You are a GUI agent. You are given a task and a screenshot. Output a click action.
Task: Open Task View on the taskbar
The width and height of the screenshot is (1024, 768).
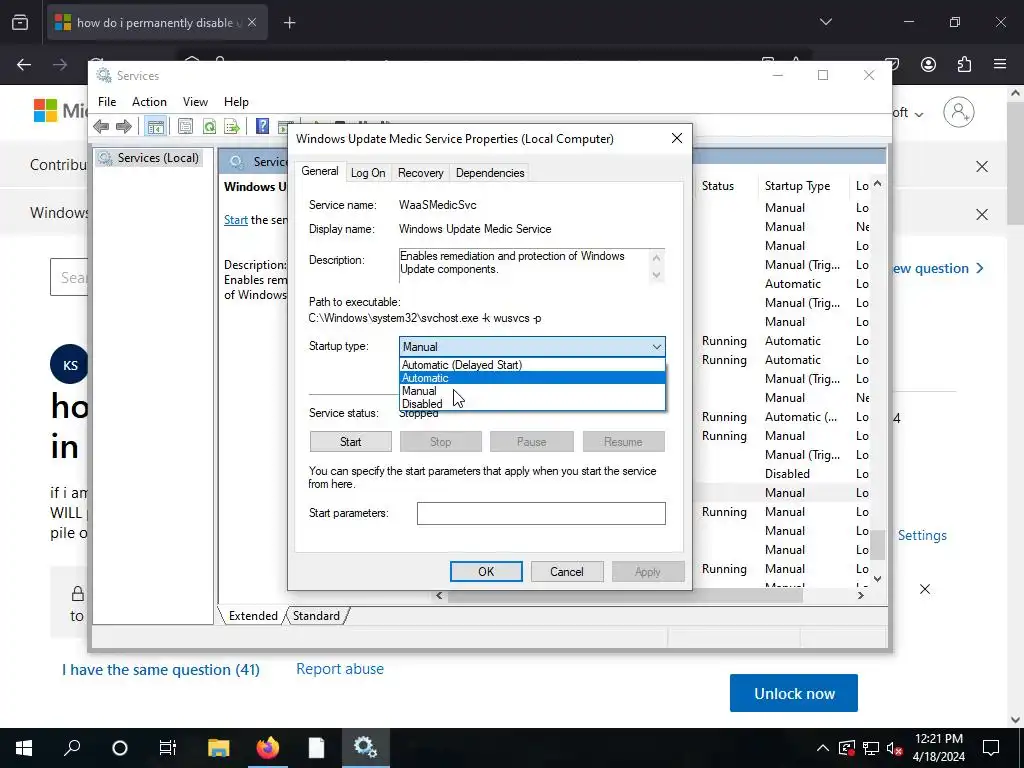tap(168, 748)
